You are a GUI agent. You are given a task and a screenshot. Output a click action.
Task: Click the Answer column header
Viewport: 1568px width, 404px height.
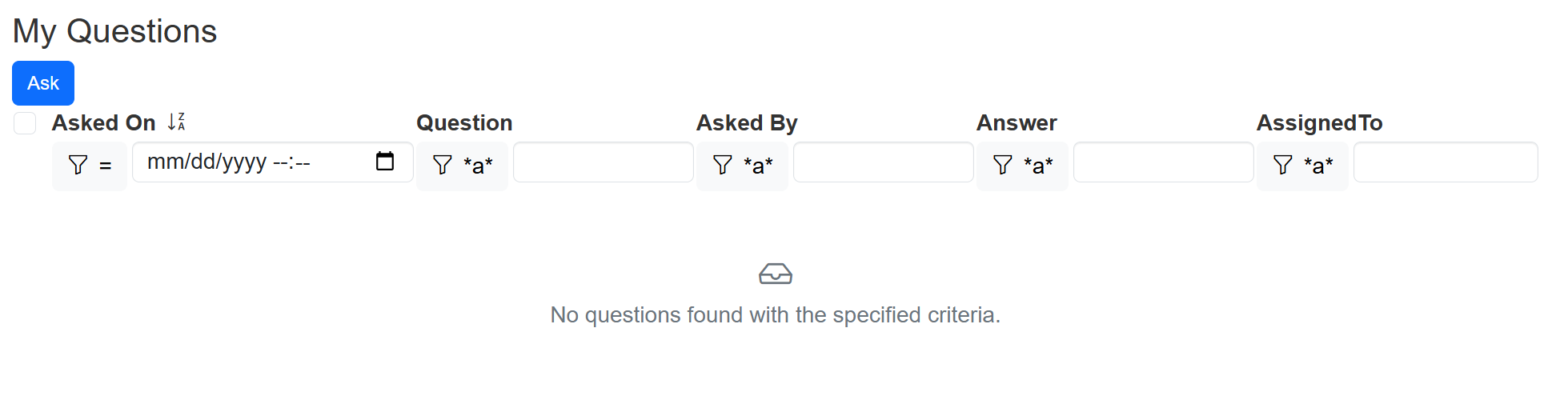pyautogui.click(x=1017, y=123)
